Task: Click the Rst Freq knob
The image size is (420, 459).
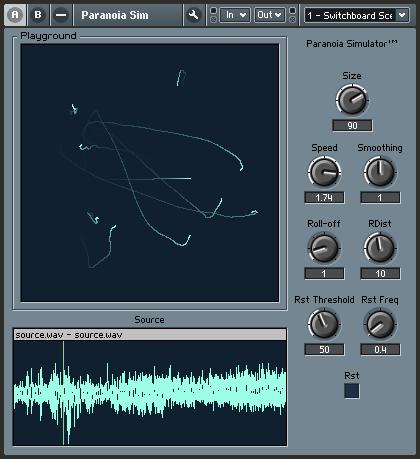Action: click(380, 324)
